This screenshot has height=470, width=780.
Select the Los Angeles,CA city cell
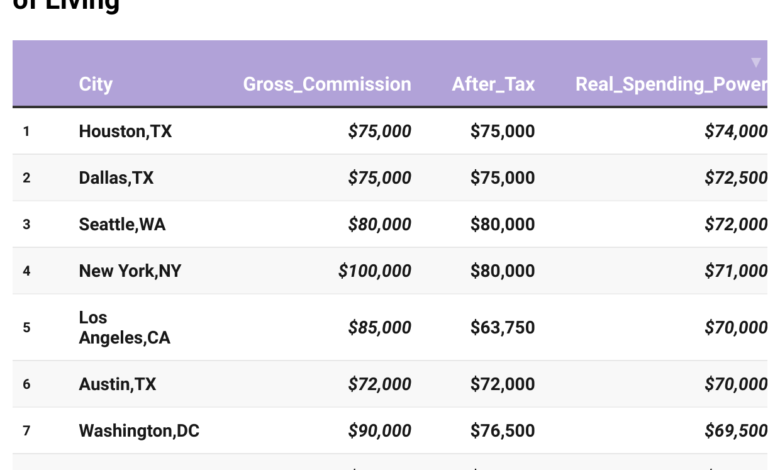pos(124,327)
